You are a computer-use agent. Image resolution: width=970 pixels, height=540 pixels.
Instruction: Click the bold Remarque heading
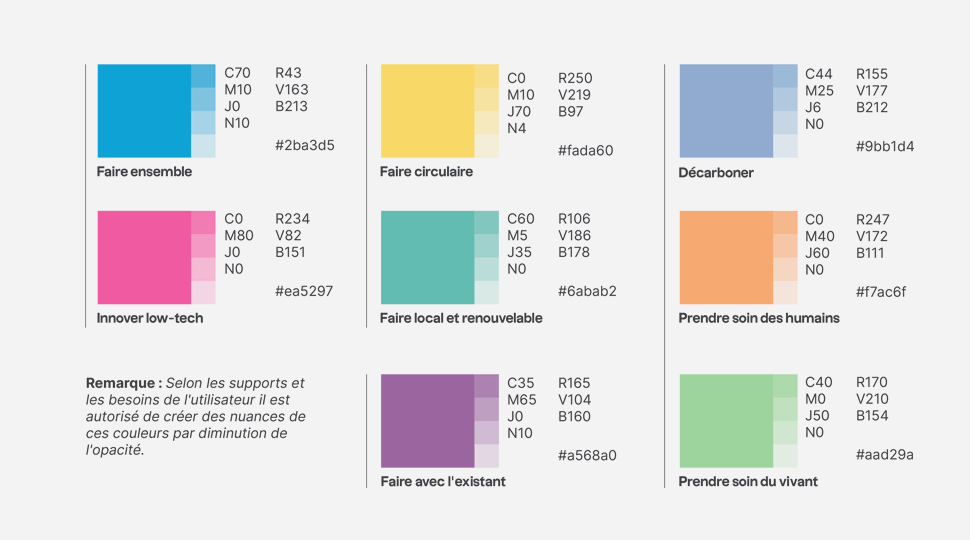click(x=124, y=383)
